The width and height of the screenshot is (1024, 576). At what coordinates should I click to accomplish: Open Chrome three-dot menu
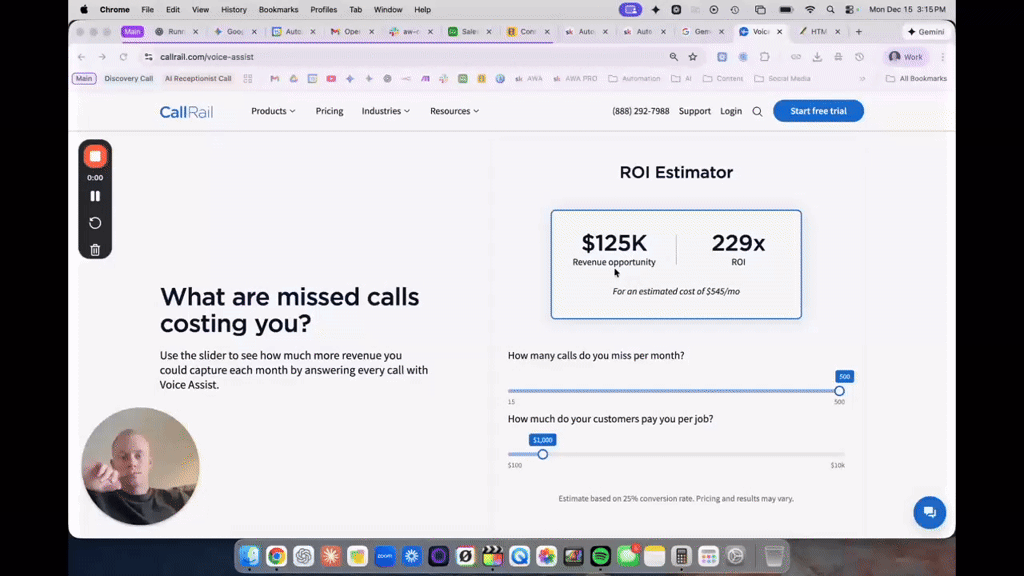(942, 57)
